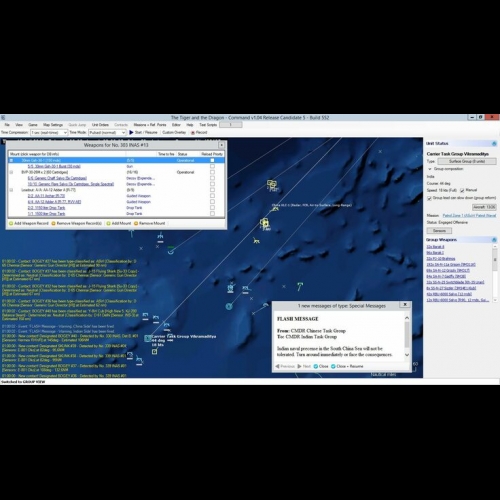Open the Editor menu
Viewport: 500px width, 500px height.
coord(176,125)
